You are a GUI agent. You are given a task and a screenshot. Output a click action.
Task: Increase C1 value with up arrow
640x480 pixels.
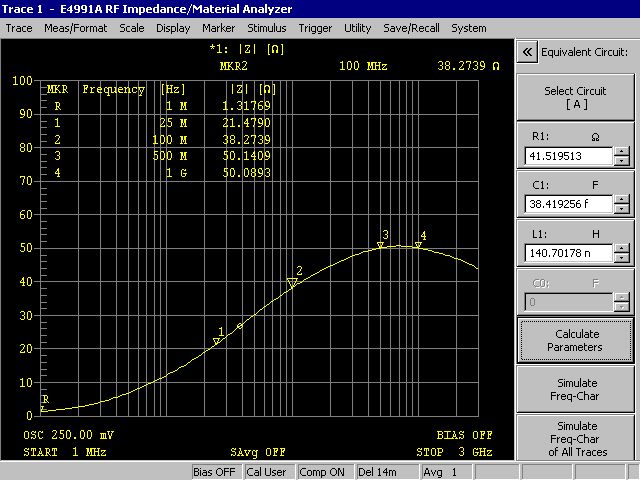[x=622, y=199]
